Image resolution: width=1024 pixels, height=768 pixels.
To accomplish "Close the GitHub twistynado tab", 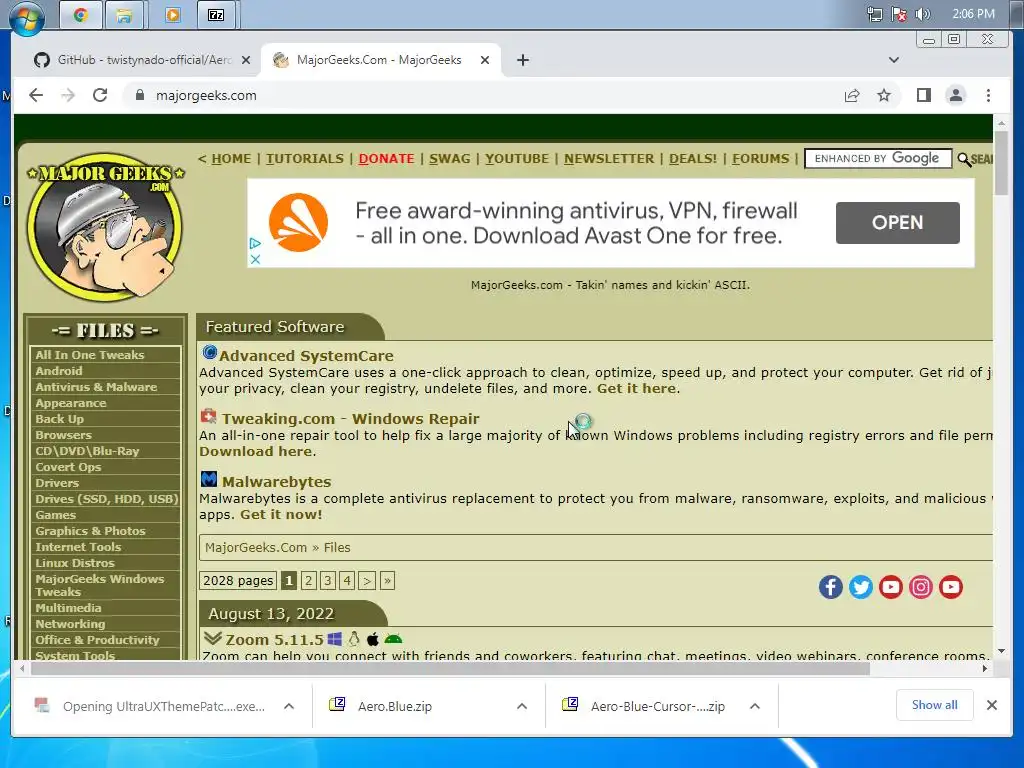I will point(246,60).
